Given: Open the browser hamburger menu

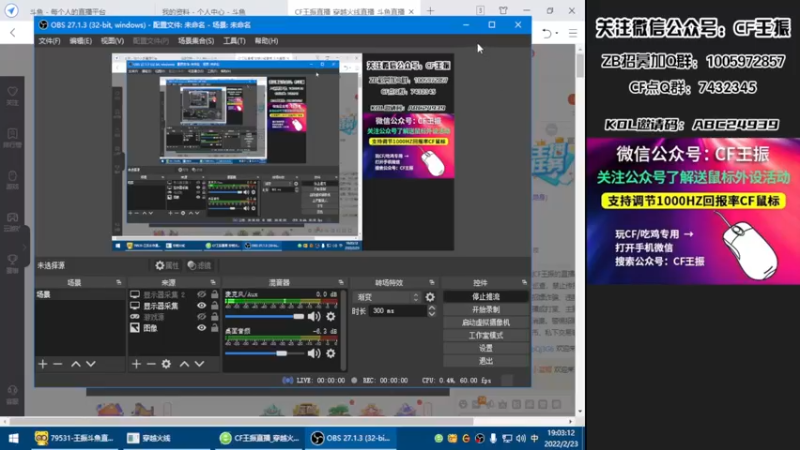Looking at the screenshot, I should [x=573, y=34].
